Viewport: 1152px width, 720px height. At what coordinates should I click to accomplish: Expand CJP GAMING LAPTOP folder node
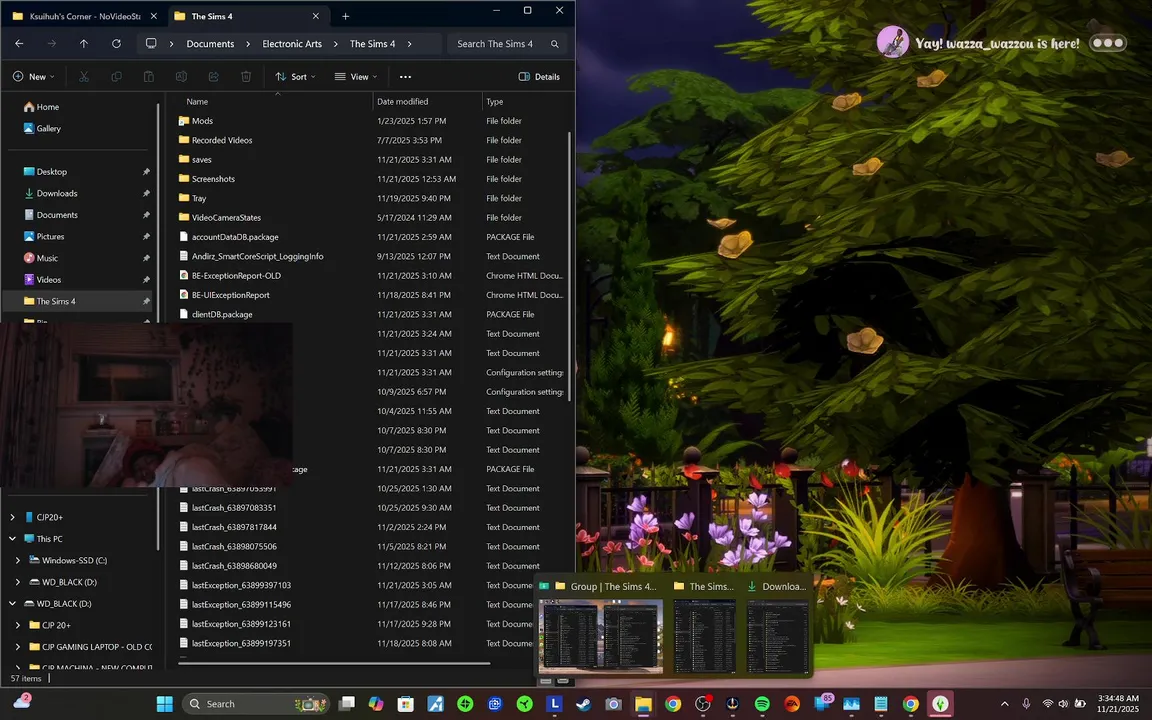click(18, 647)
